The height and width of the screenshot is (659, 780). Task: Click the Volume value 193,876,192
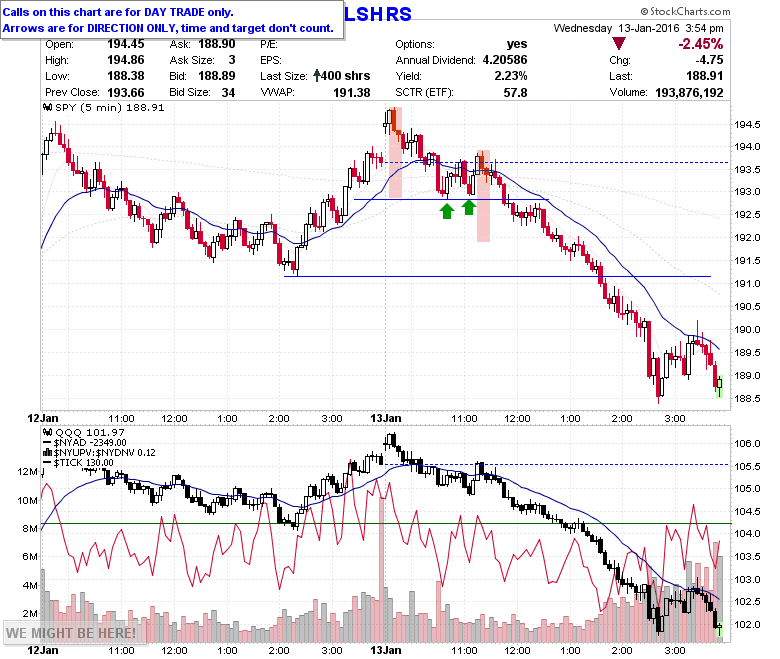click(689, 93)
